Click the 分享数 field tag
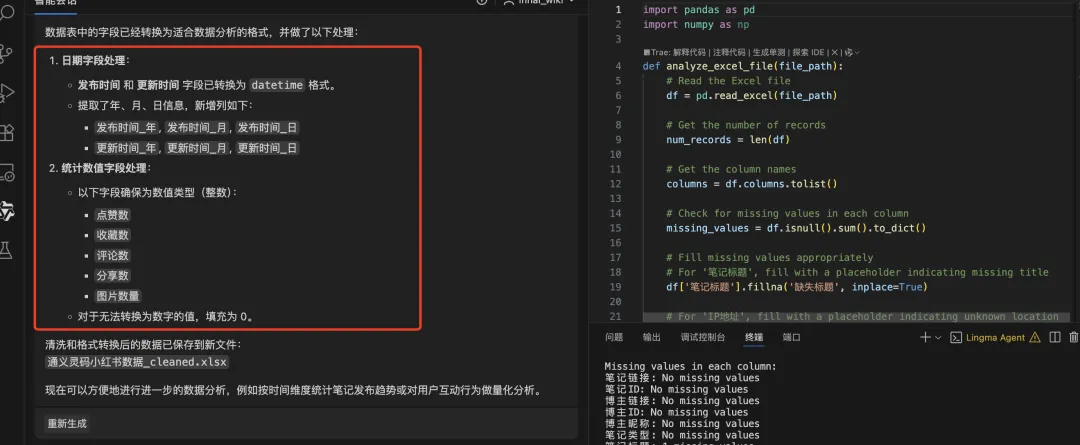 [x=112, y=276]
